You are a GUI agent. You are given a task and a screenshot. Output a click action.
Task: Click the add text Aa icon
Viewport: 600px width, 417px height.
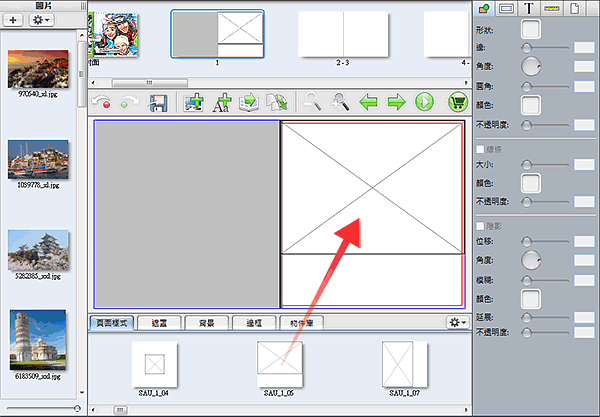pos(222,103)
